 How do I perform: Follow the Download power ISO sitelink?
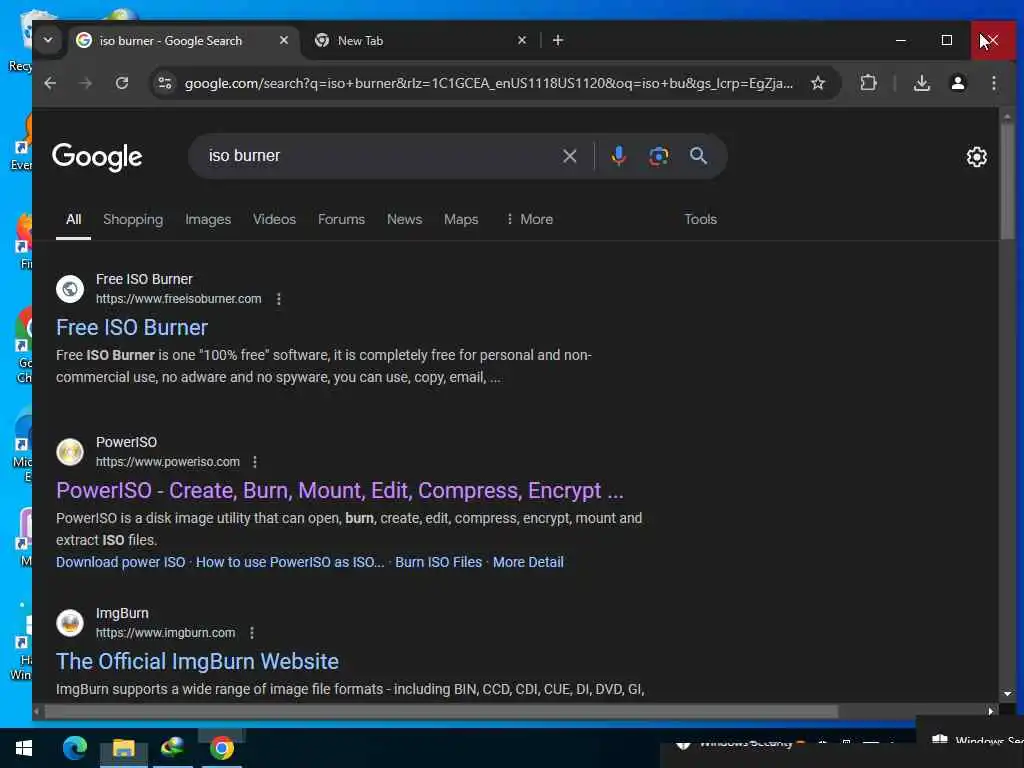tap(121, 562)
